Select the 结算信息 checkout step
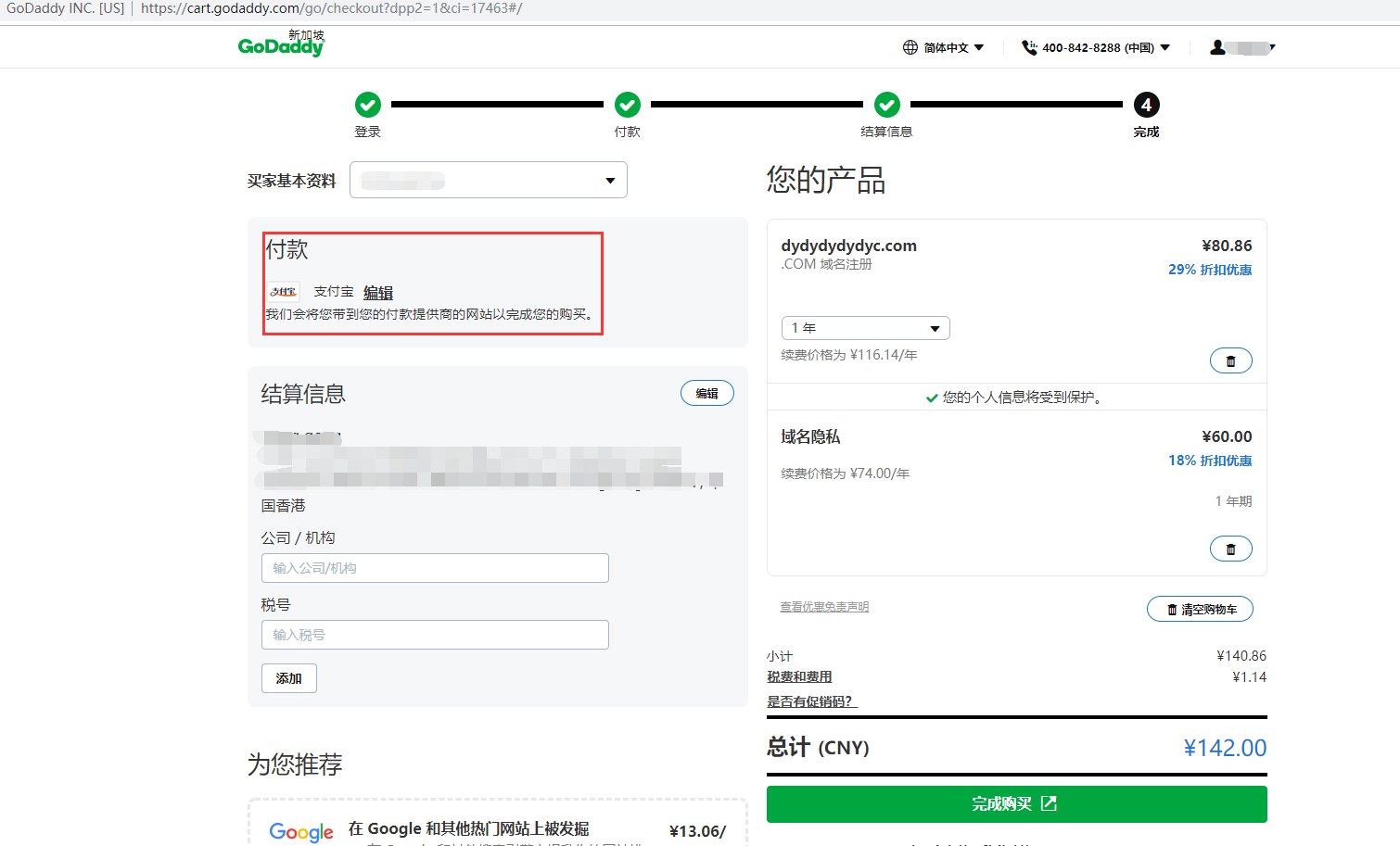The width and height of the screenshot is (1400, 846). (887, 105)
